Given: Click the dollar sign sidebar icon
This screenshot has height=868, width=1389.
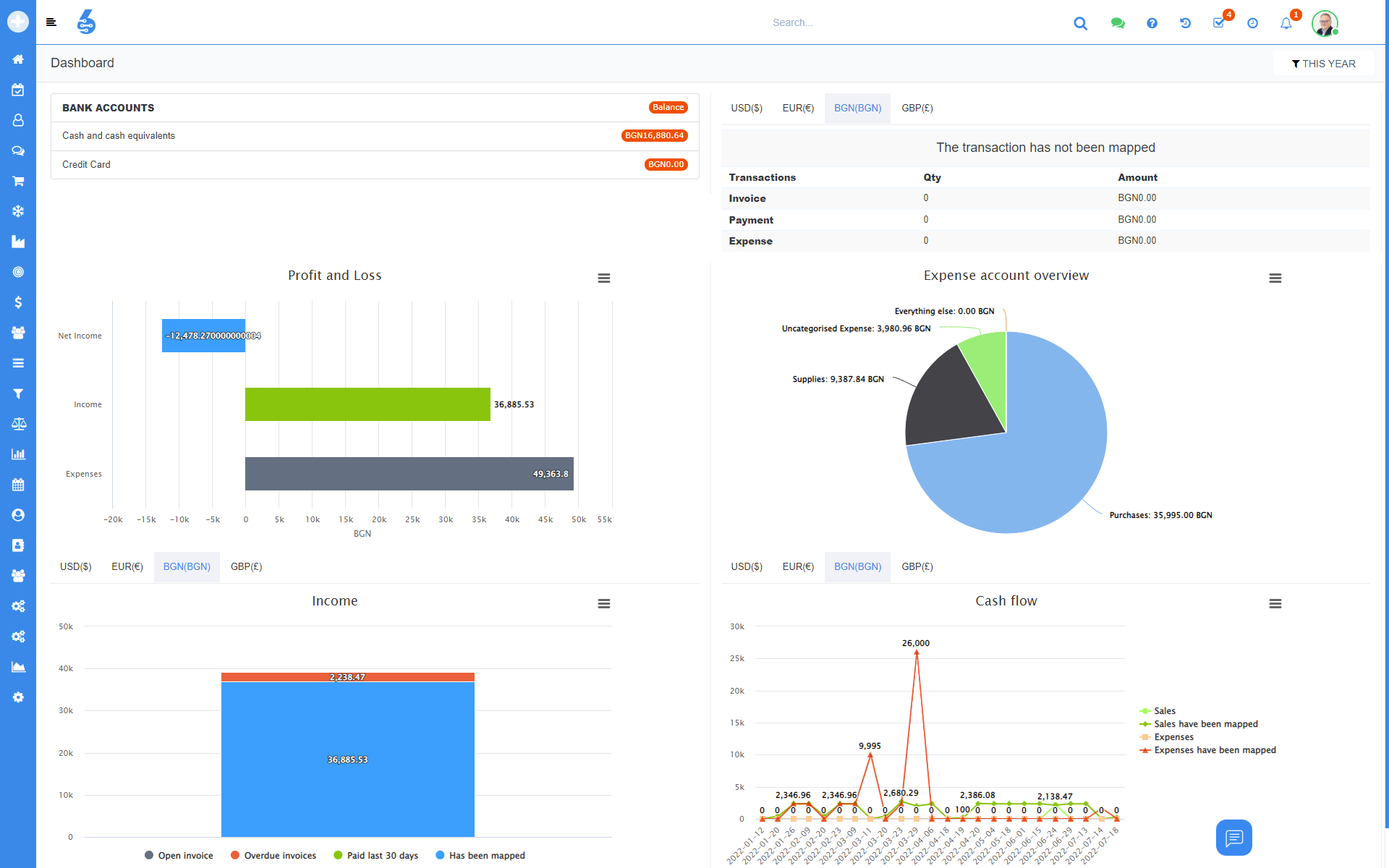Looking at the screenshot, I should [x=18, y=302].
